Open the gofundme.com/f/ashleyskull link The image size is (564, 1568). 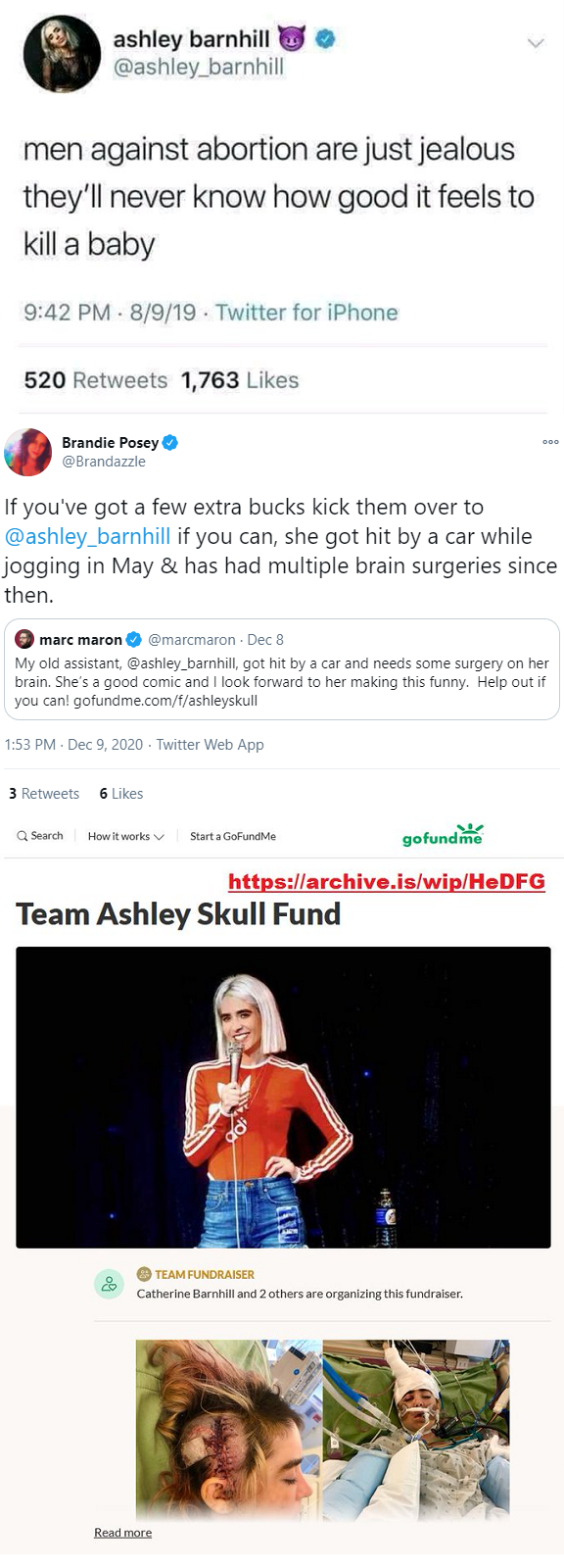[165, 701]
